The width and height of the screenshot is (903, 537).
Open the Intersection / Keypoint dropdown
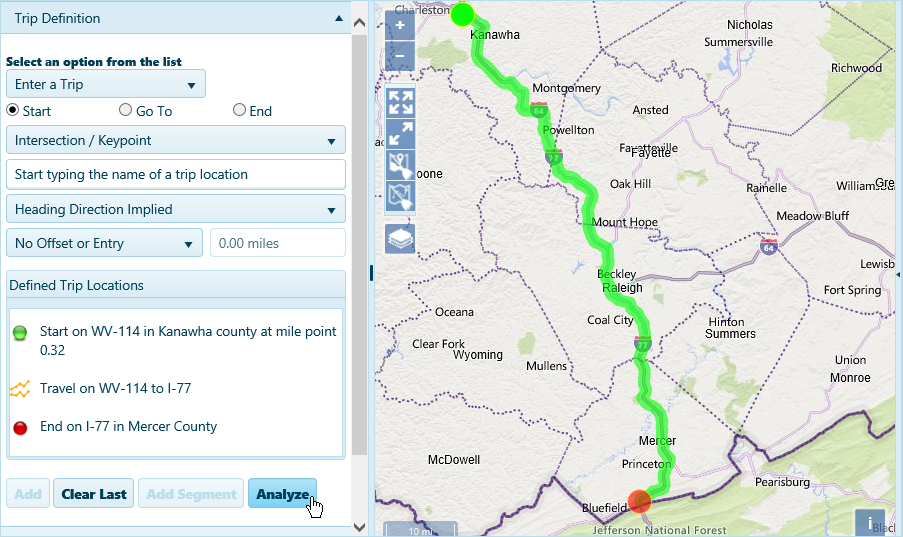pyautogui.click(x=176, y=141)
